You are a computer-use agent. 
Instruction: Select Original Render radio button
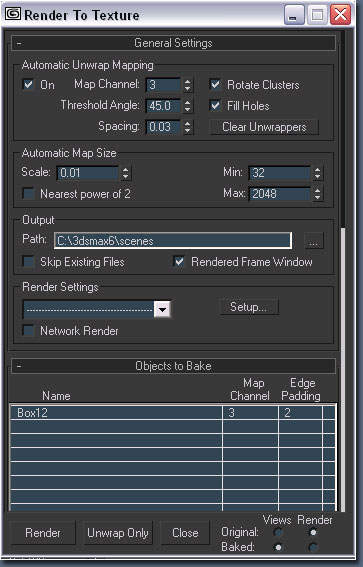pos(313,532)
